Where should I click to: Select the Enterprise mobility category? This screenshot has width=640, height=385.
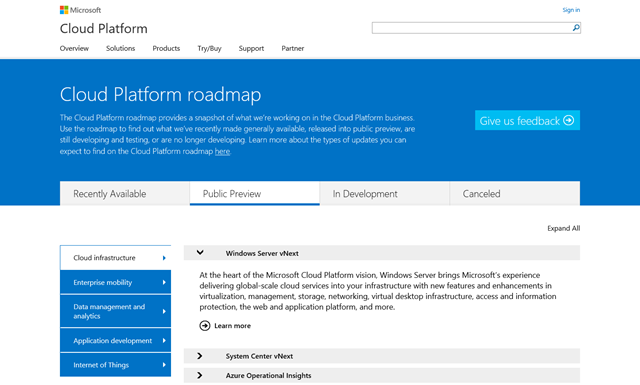click(116, 282)
